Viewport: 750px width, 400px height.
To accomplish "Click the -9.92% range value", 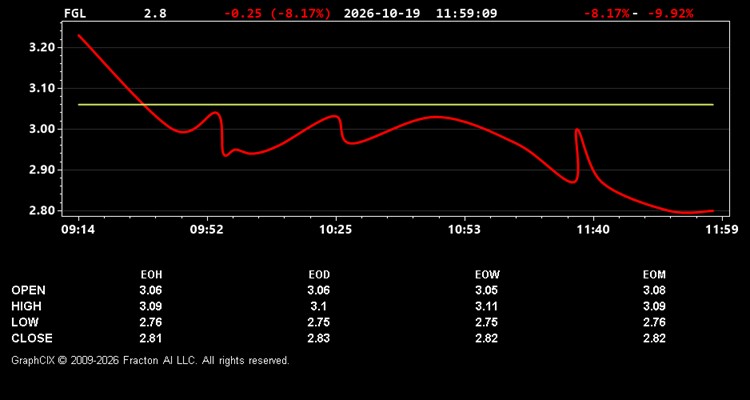I will pyautogui.click(x=670, y=13).
